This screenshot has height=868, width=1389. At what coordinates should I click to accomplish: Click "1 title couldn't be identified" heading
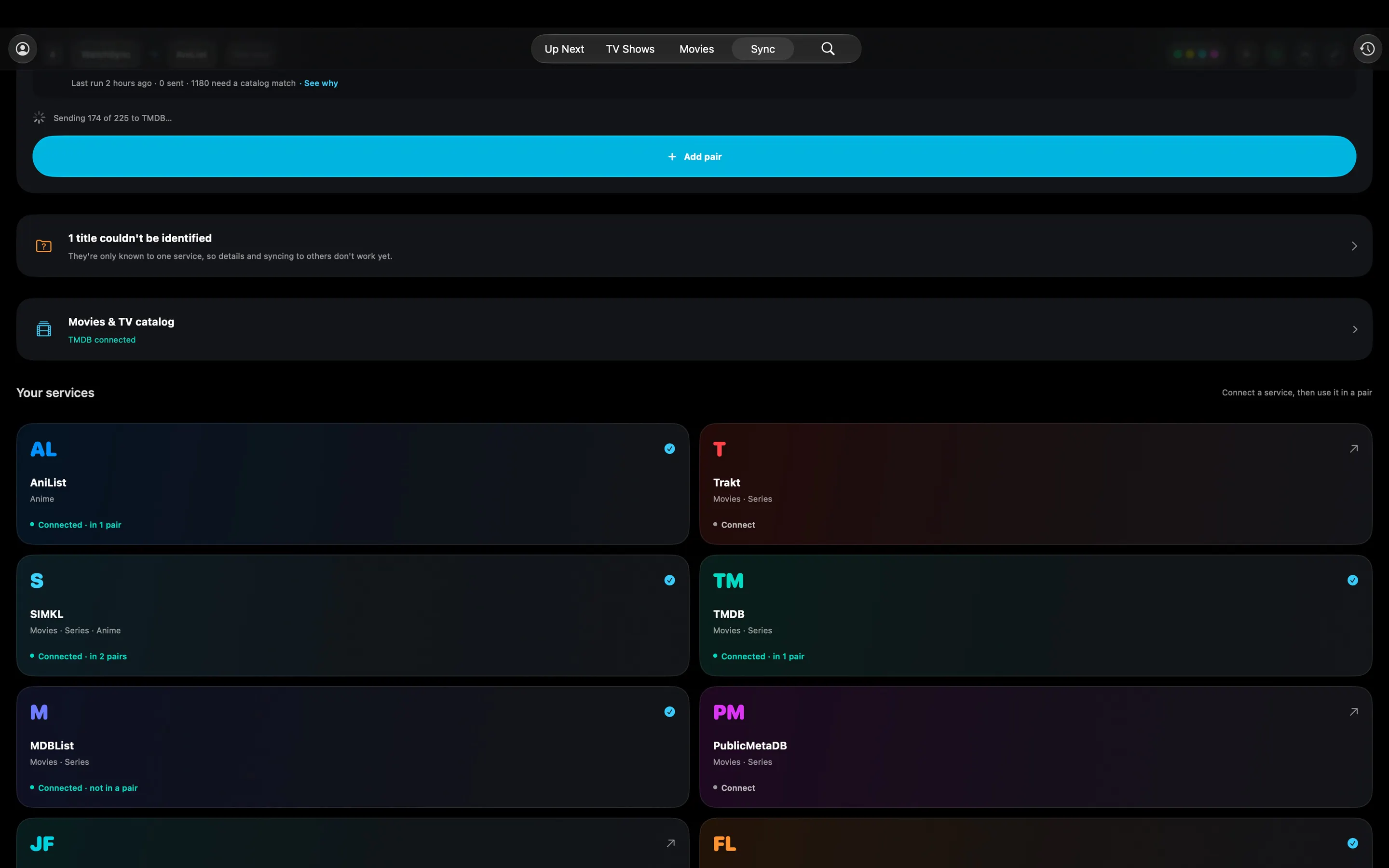140,238
